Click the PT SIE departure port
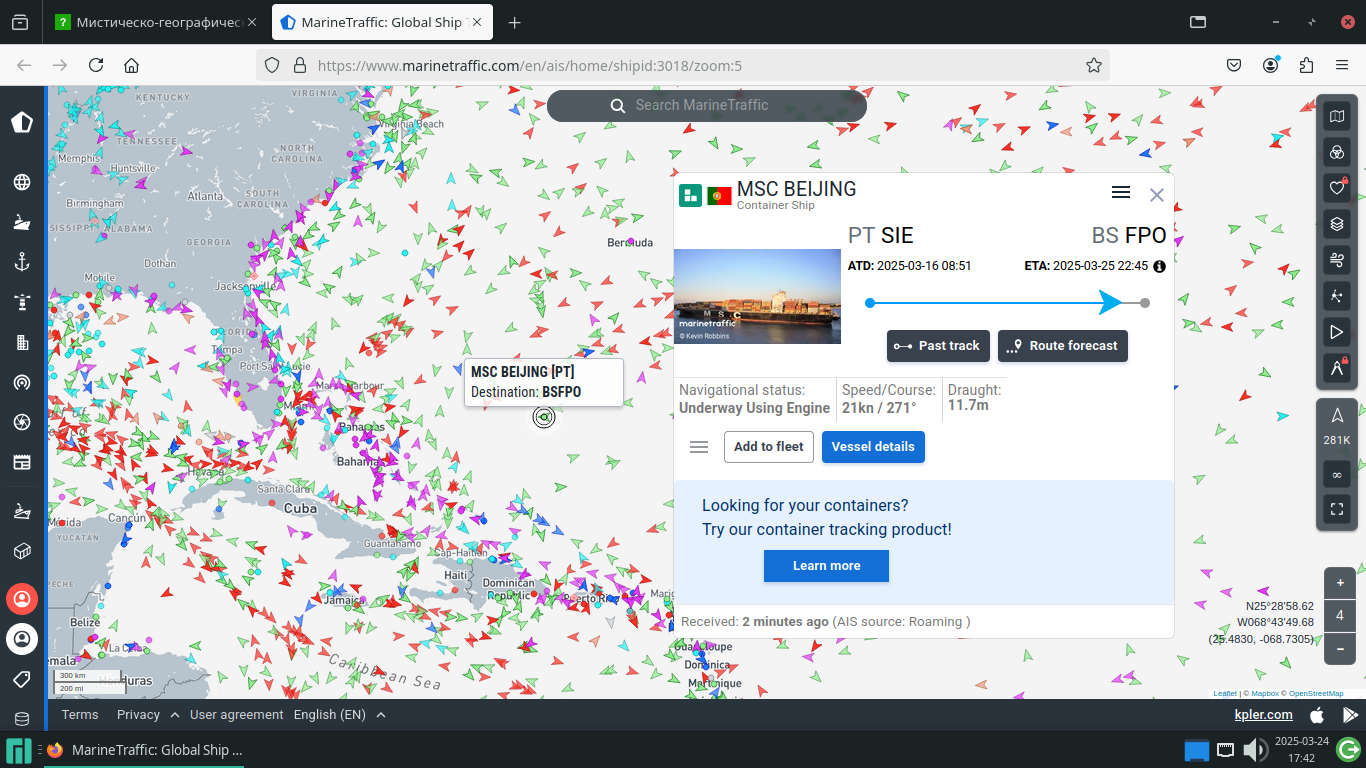 [x=881, y=236]
